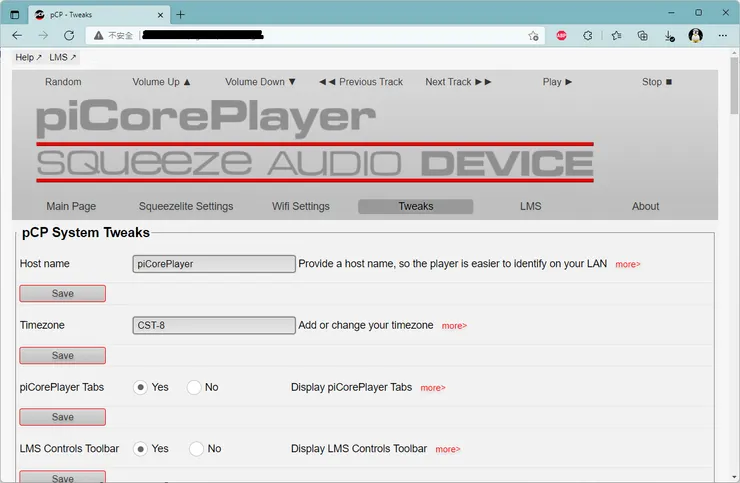Open Wifi Settings tab
Screen dimensions: 740x483
coord(301,206)
